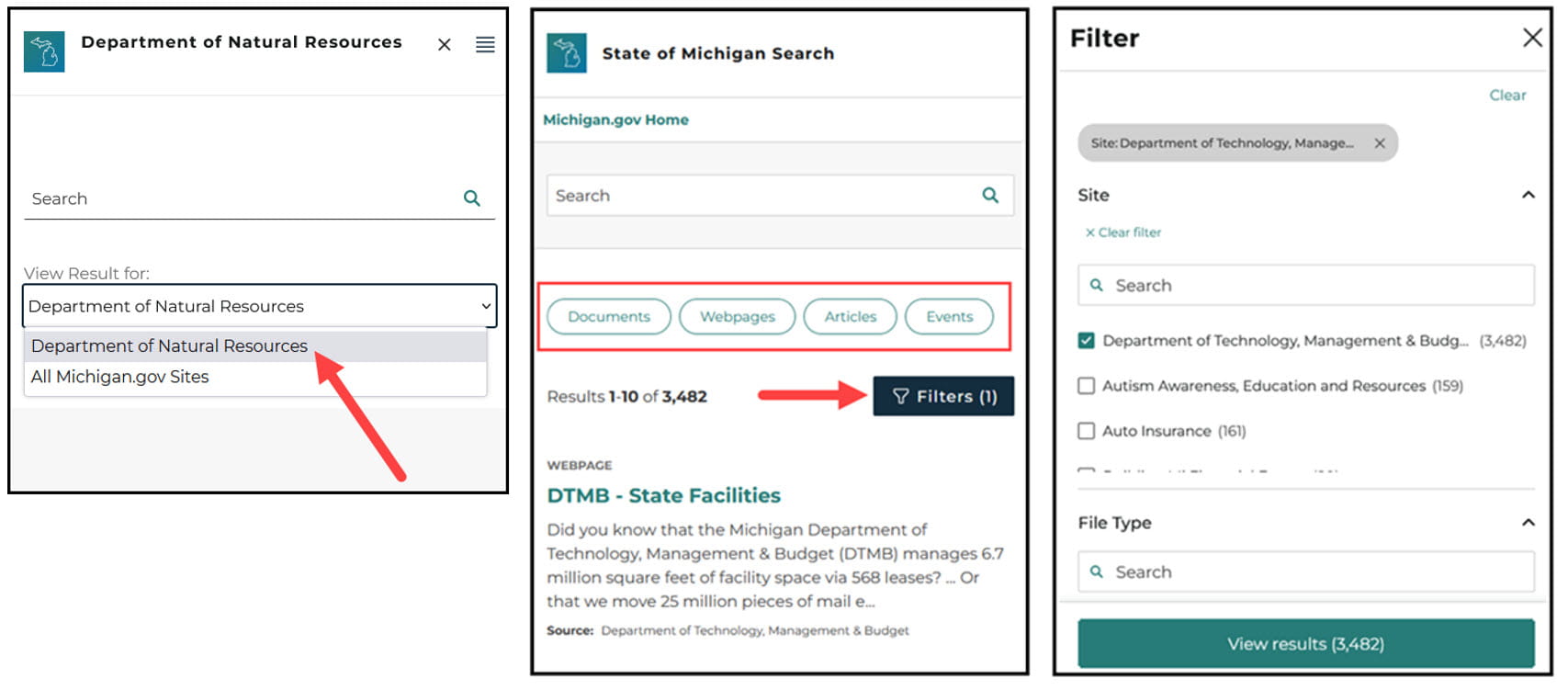Click the Clear filter link under Site

click(x=1123, y=232)
